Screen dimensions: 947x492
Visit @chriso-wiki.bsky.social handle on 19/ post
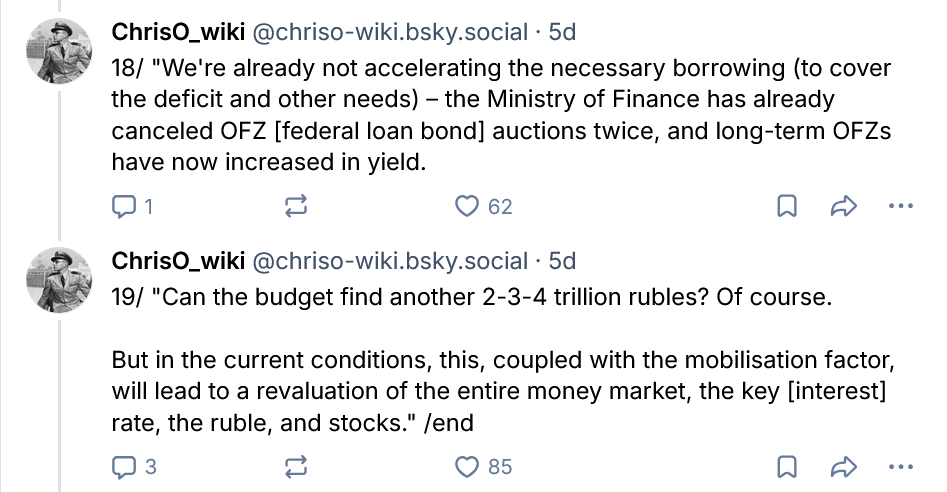coord(390,261)
